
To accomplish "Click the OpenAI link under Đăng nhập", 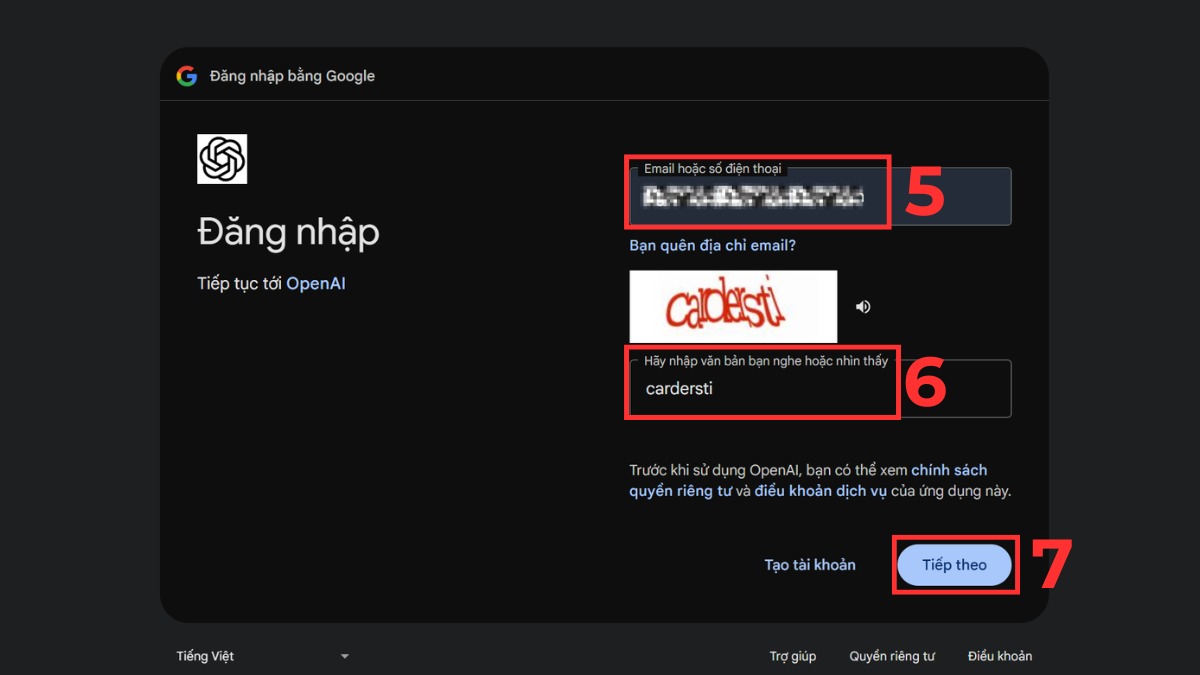I will tap(316, 284).
